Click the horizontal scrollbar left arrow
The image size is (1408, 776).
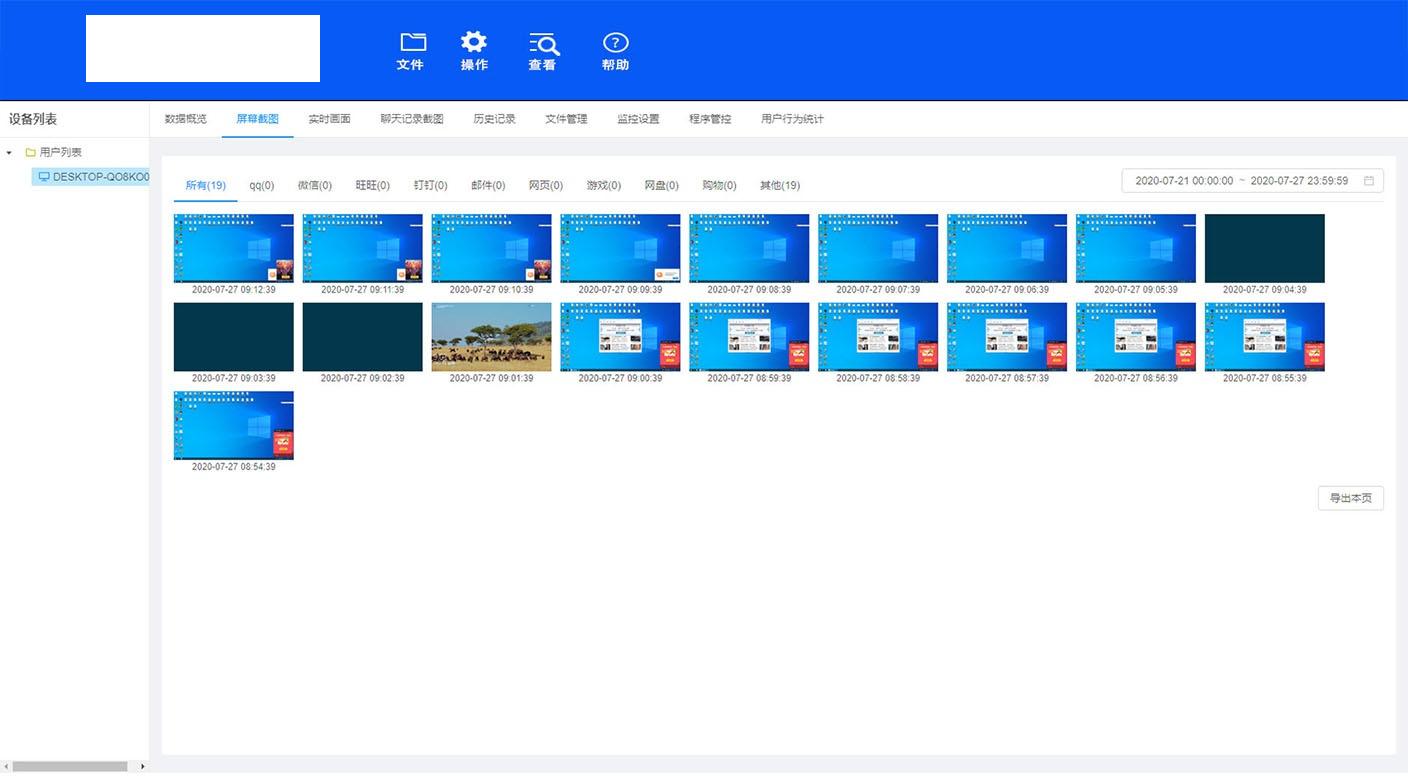[6, 767]
